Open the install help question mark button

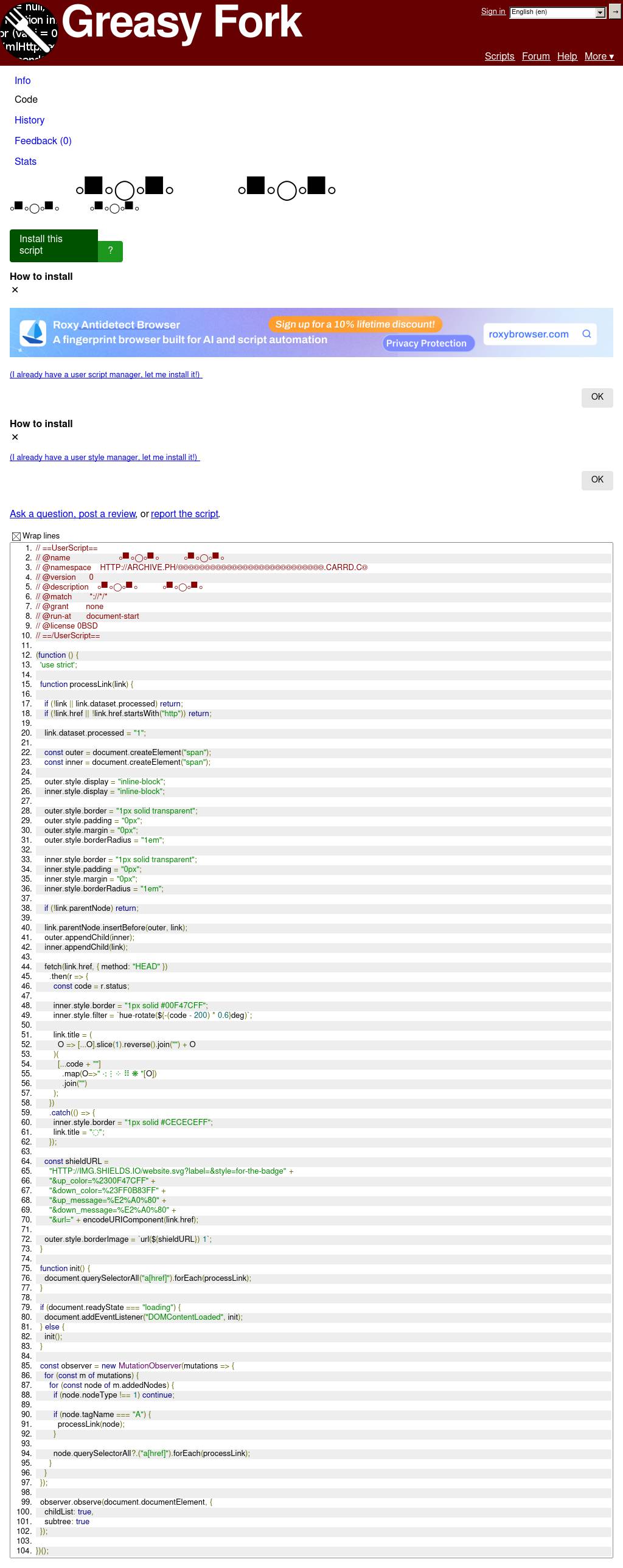pyautogui.click(x=110, y=251)
